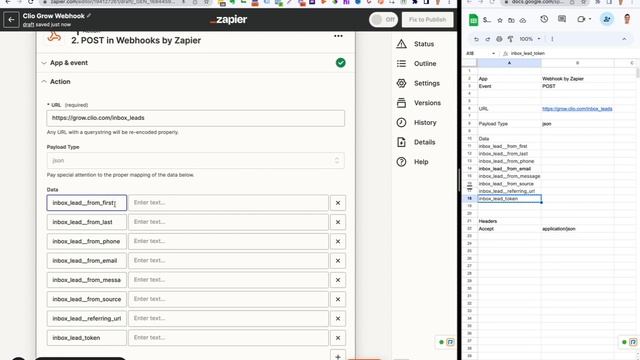This screenshot has width=640, height=360.
Task: Remove the inbox_lead__from_source data row
Action: [x=338, y=299]
